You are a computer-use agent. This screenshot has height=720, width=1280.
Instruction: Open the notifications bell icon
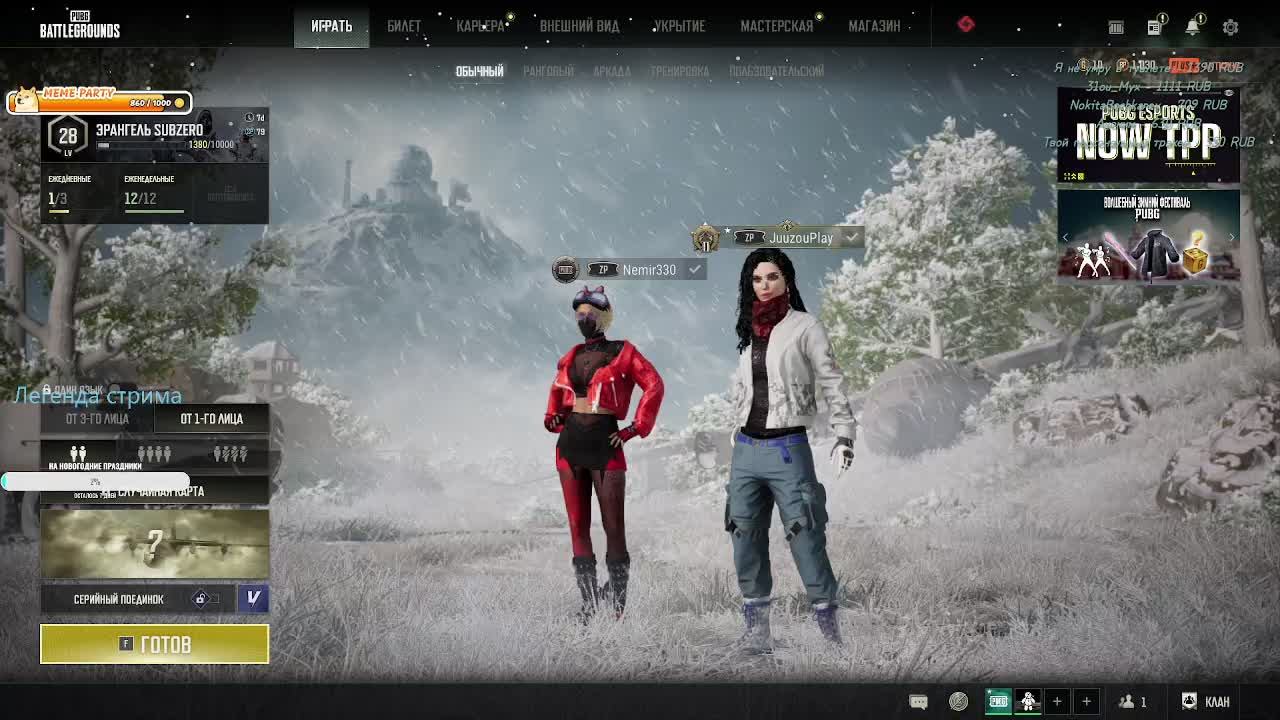click(1193, 27)
